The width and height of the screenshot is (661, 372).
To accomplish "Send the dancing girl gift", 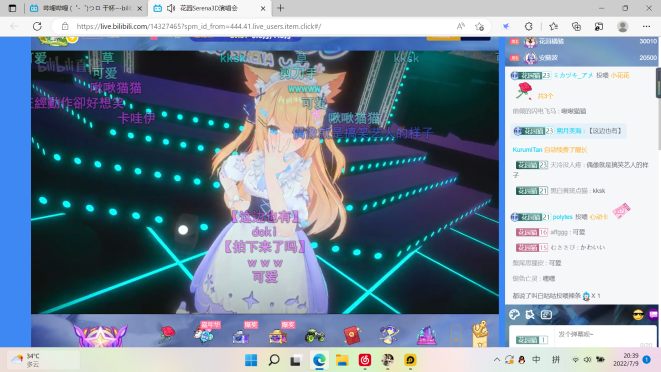I will pyautogui.click(x=389, y=335).
